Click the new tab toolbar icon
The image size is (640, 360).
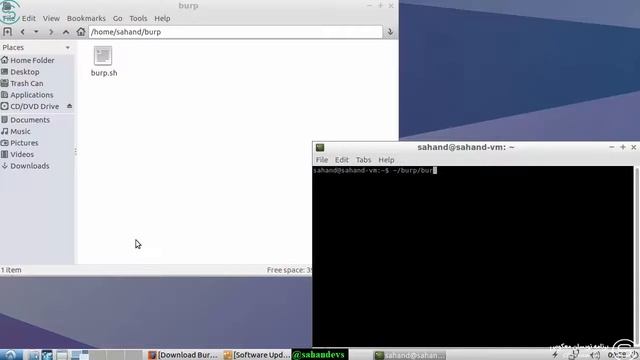point(7,32)
